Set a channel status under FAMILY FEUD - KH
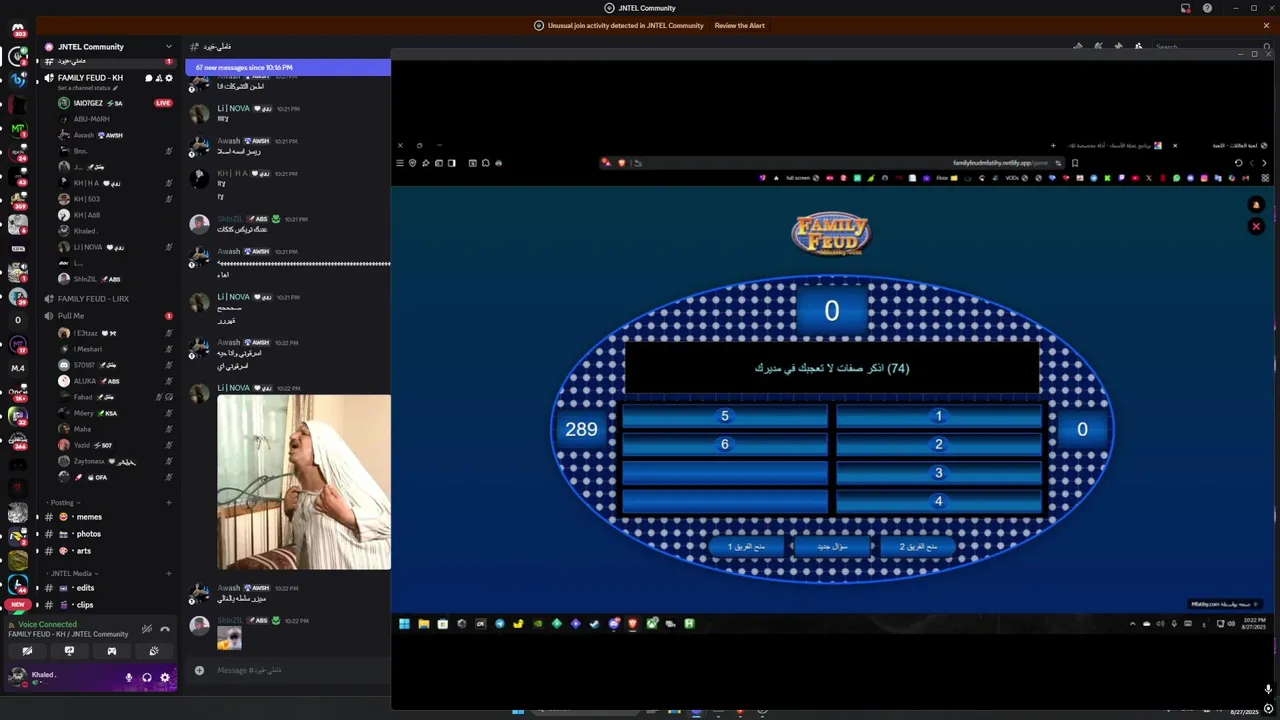Screen dimensions: 1280x720 pos(88,88)
